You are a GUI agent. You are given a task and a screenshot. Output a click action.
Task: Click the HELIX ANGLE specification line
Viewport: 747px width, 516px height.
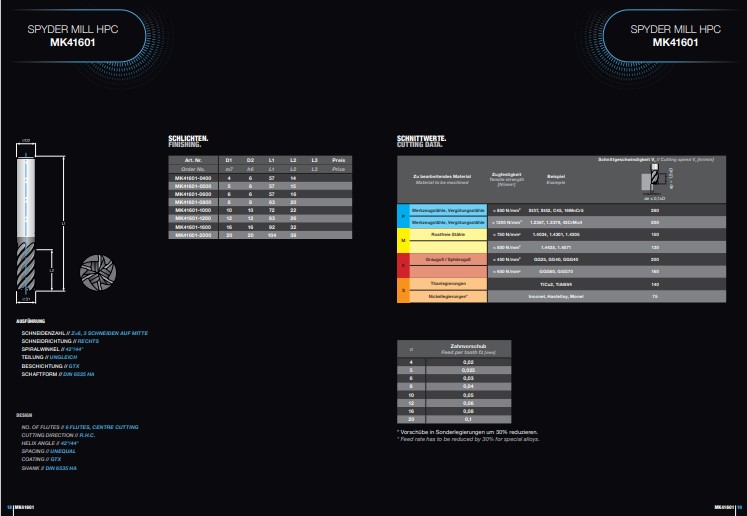(50, 443)
